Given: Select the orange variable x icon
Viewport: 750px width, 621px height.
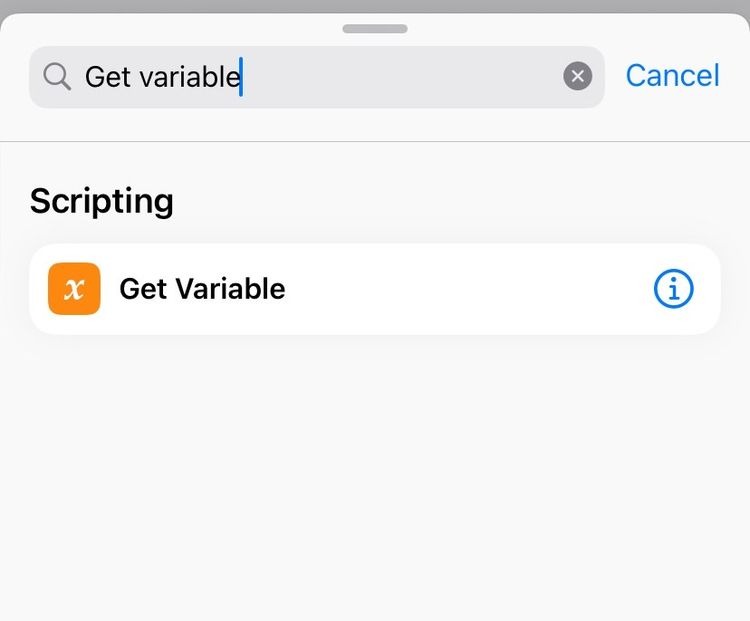Looking at the screenshot, I should point(74,288).
